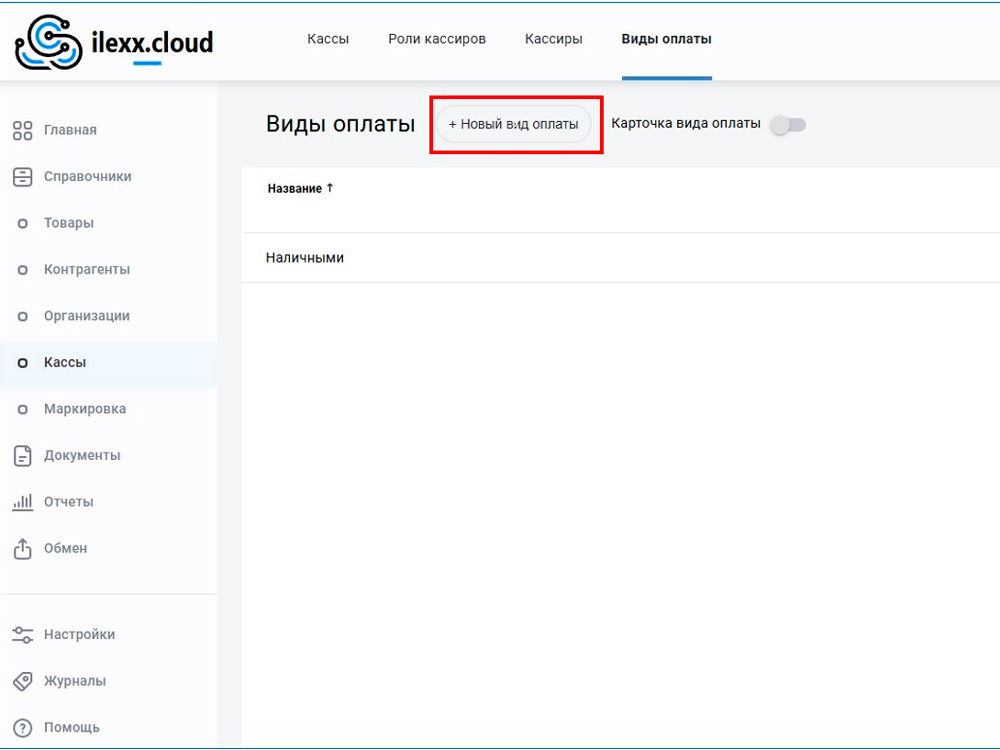
Task: Open Товары in the sidebar
Action: pos(69,223)
